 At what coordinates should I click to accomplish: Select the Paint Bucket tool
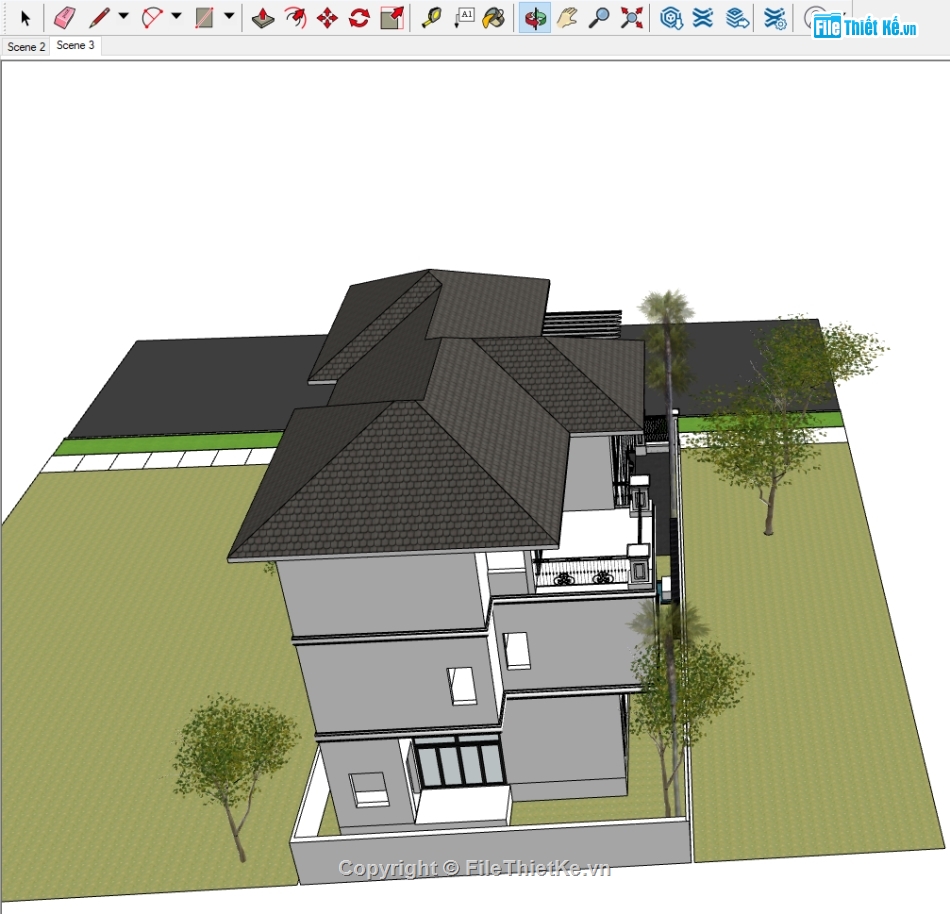pos(494,18)
